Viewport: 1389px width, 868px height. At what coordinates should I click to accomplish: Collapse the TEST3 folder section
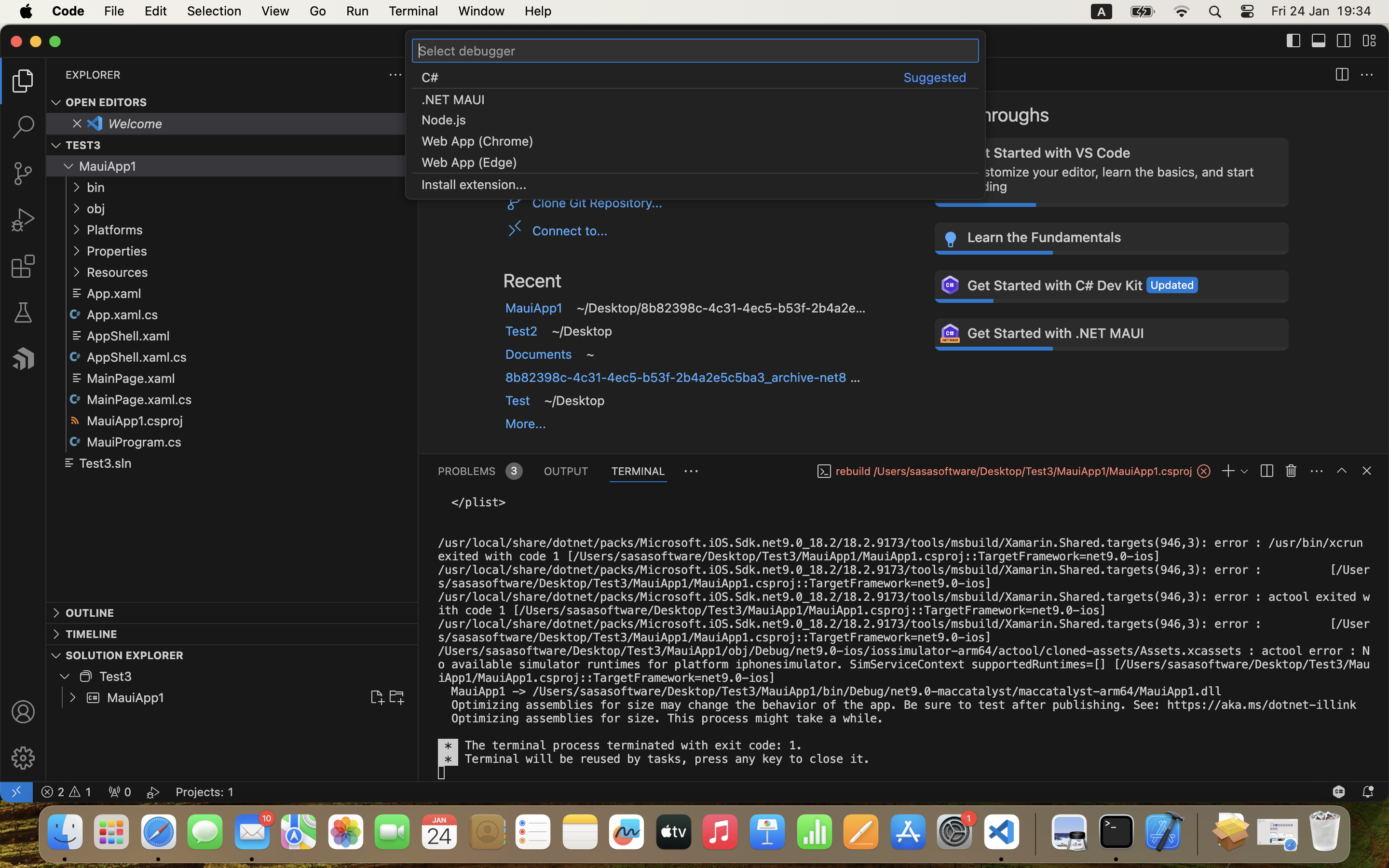click(55, 145)
